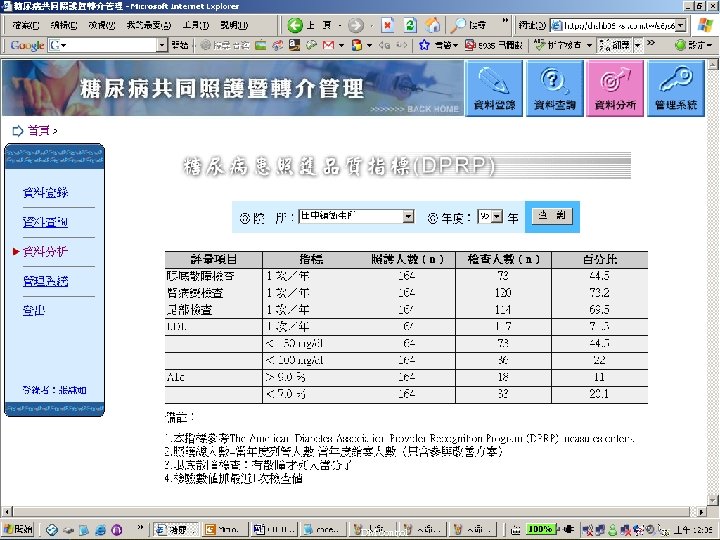Expand the 年度 year dropdown

tap(496, 216)
